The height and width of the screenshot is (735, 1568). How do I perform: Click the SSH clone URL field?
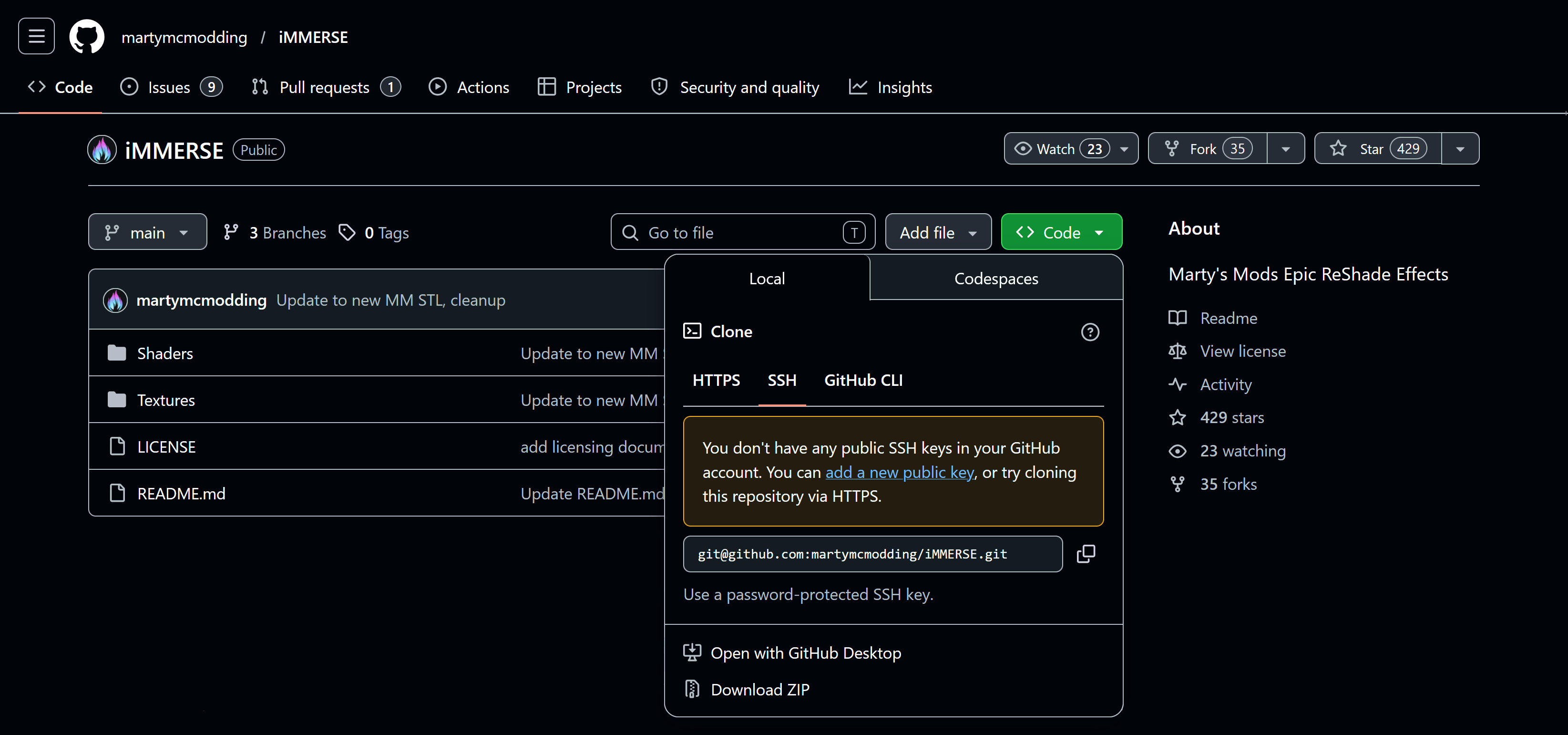tap(873, 554)
